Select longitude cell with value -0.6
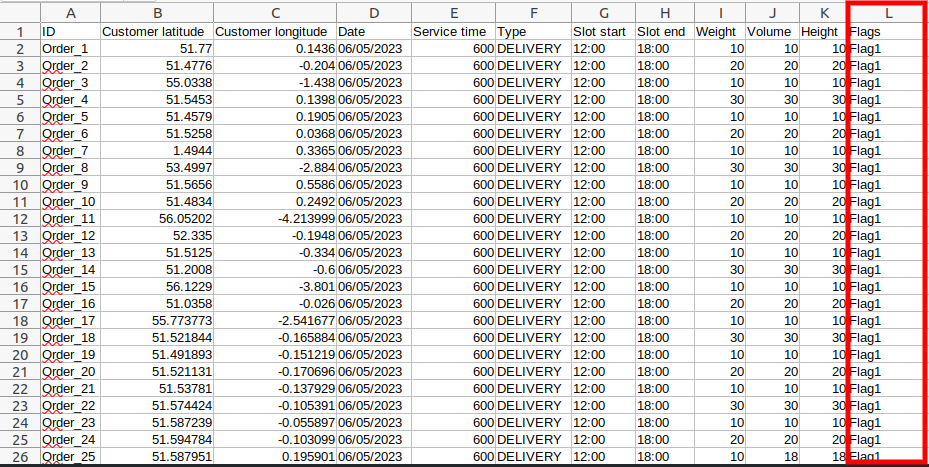 [274, 270]
